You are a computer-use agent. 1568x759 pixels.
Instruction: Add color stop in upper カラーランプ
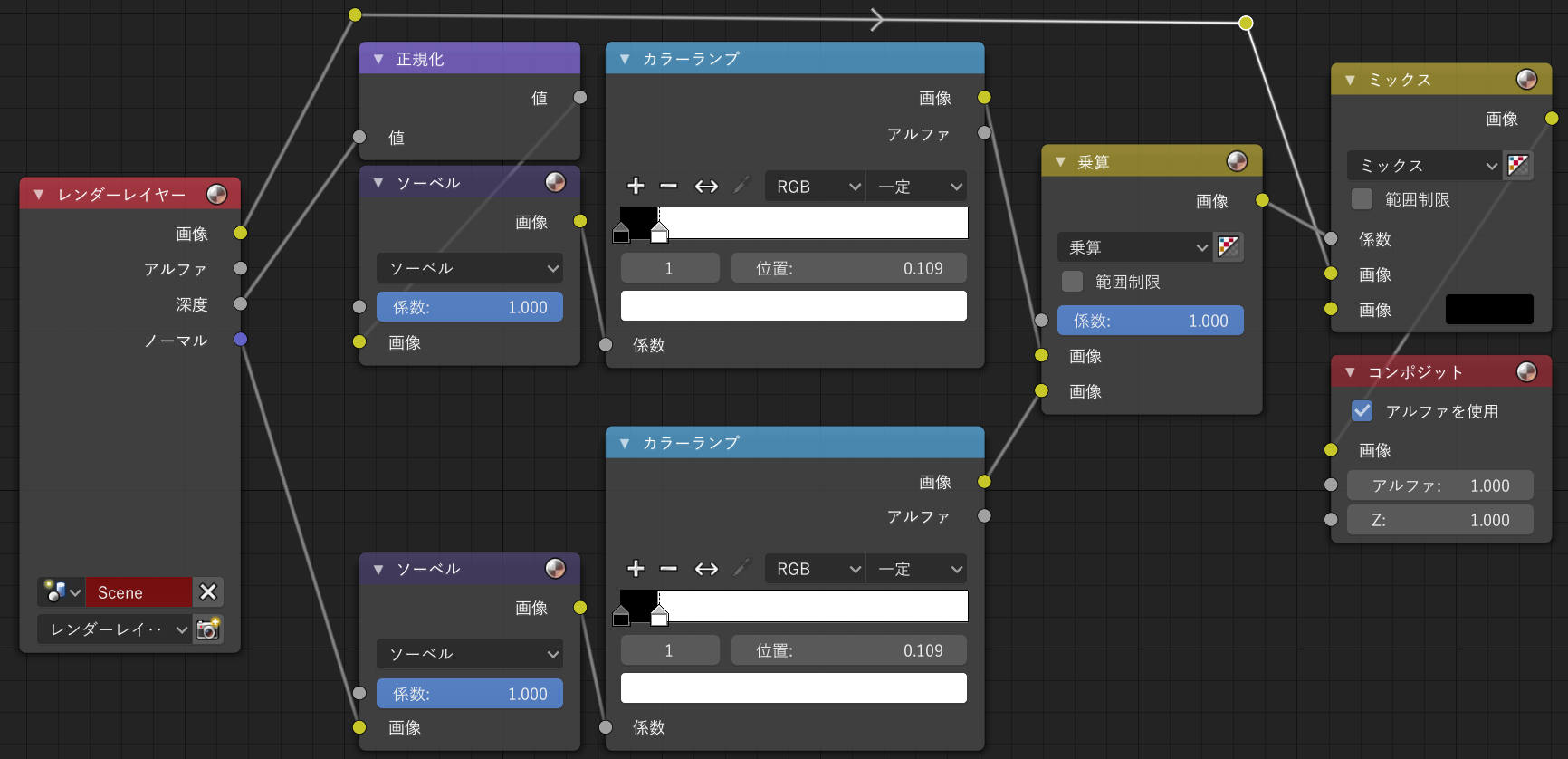tap(636, 187)
